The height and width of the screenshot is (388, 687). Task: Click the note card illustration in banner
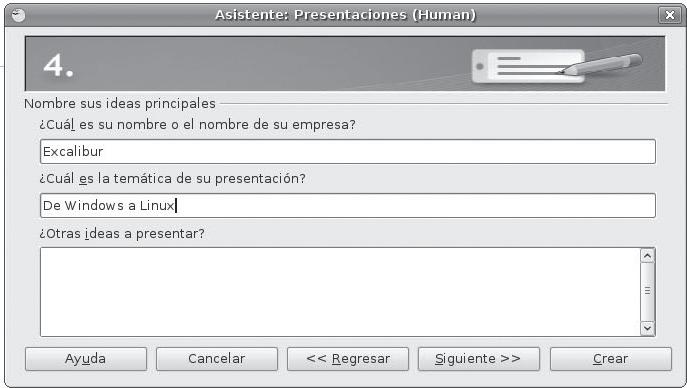point(528,66)
